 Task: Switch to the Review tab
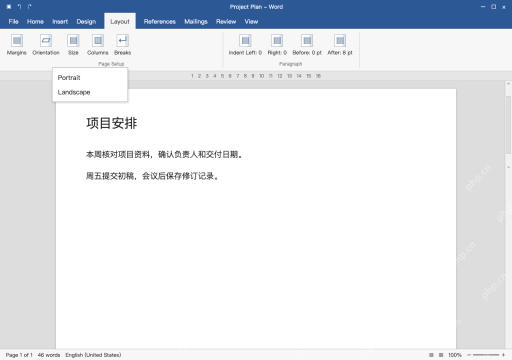pyautogui.click(x=226, y=22)
